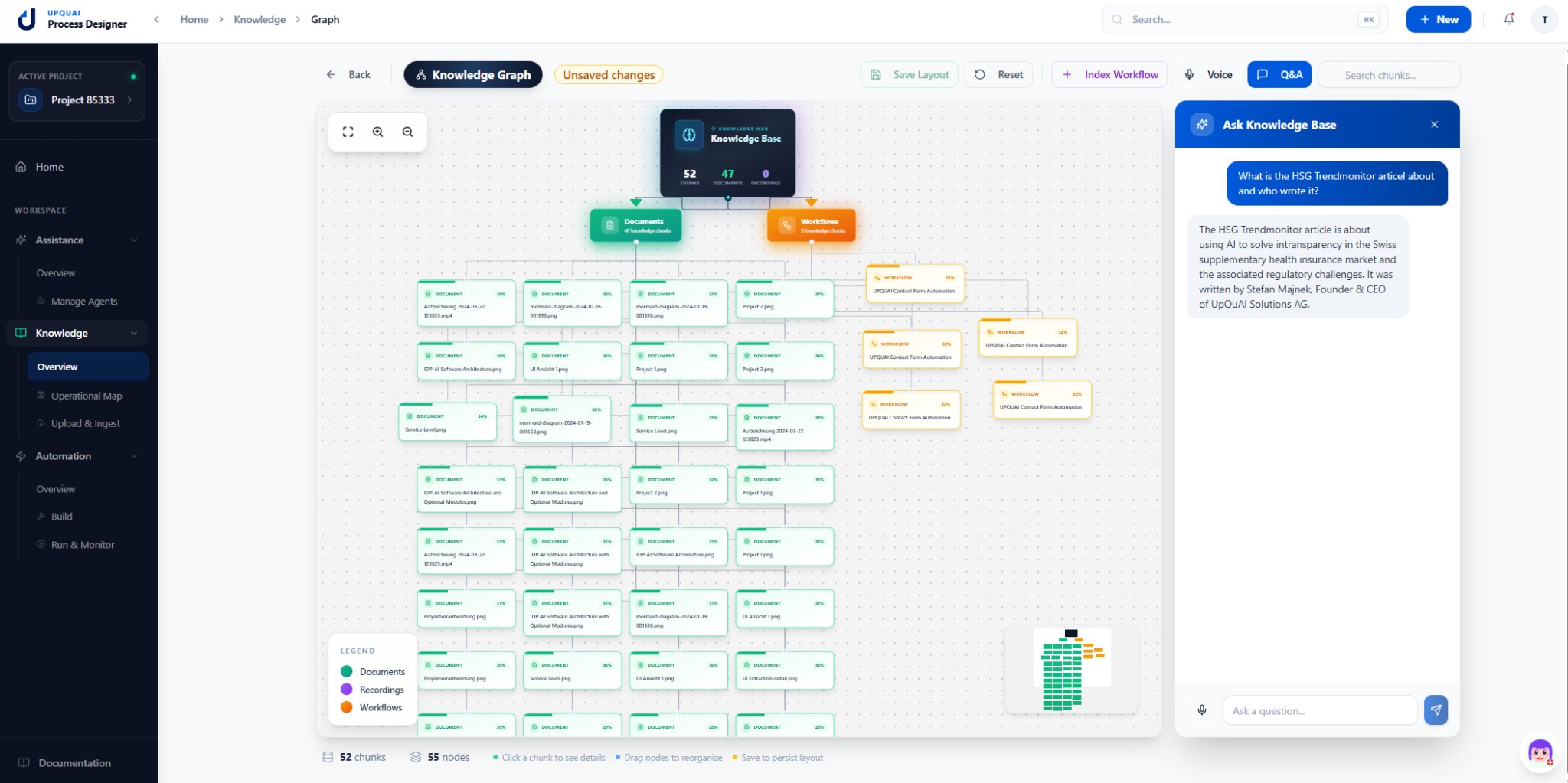Open the assistant avatar in the corner
This screenshot has width=1568, height=783.
(1540, 752)
